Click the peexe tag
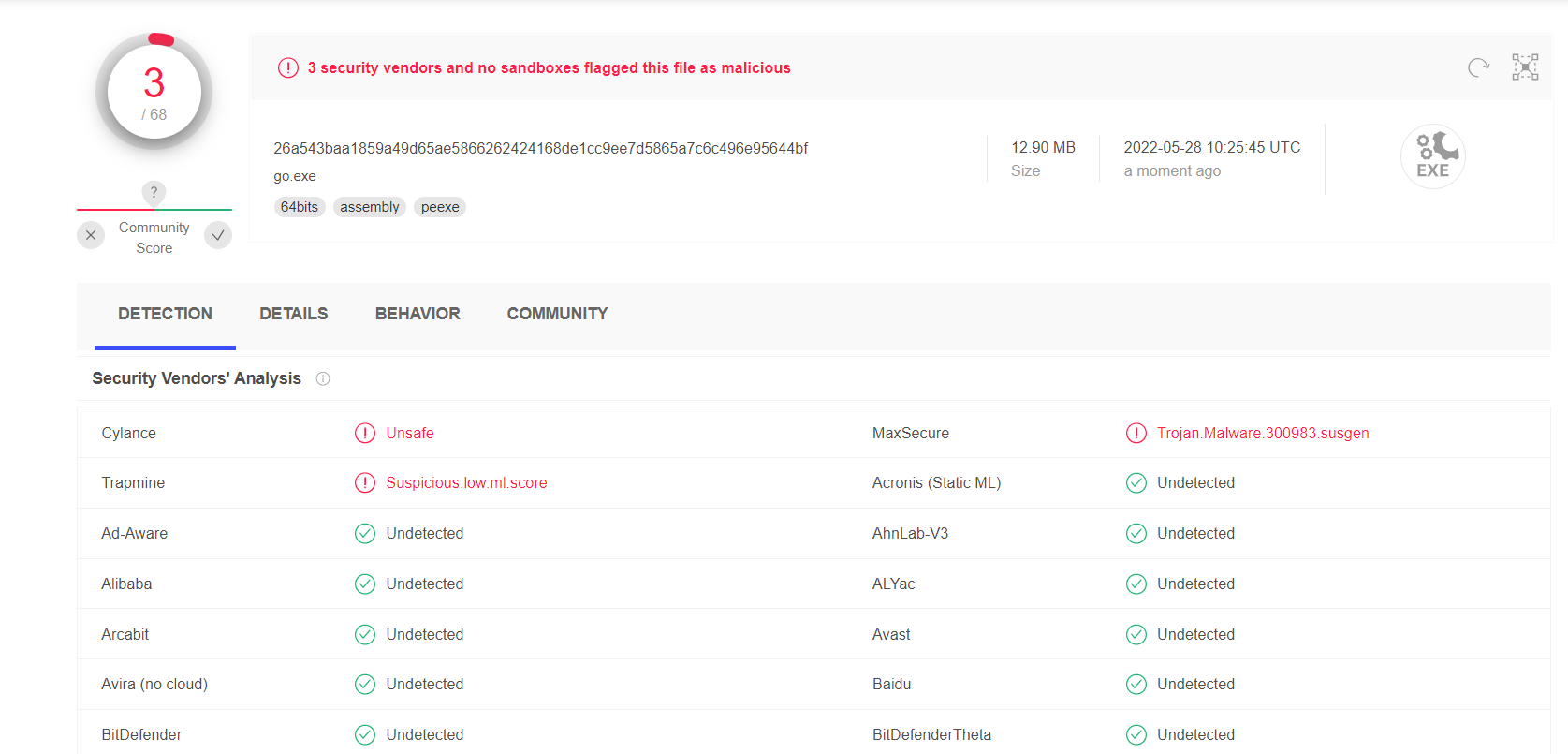This screenshot has height=754, width=1568. (x=440, y=207)
